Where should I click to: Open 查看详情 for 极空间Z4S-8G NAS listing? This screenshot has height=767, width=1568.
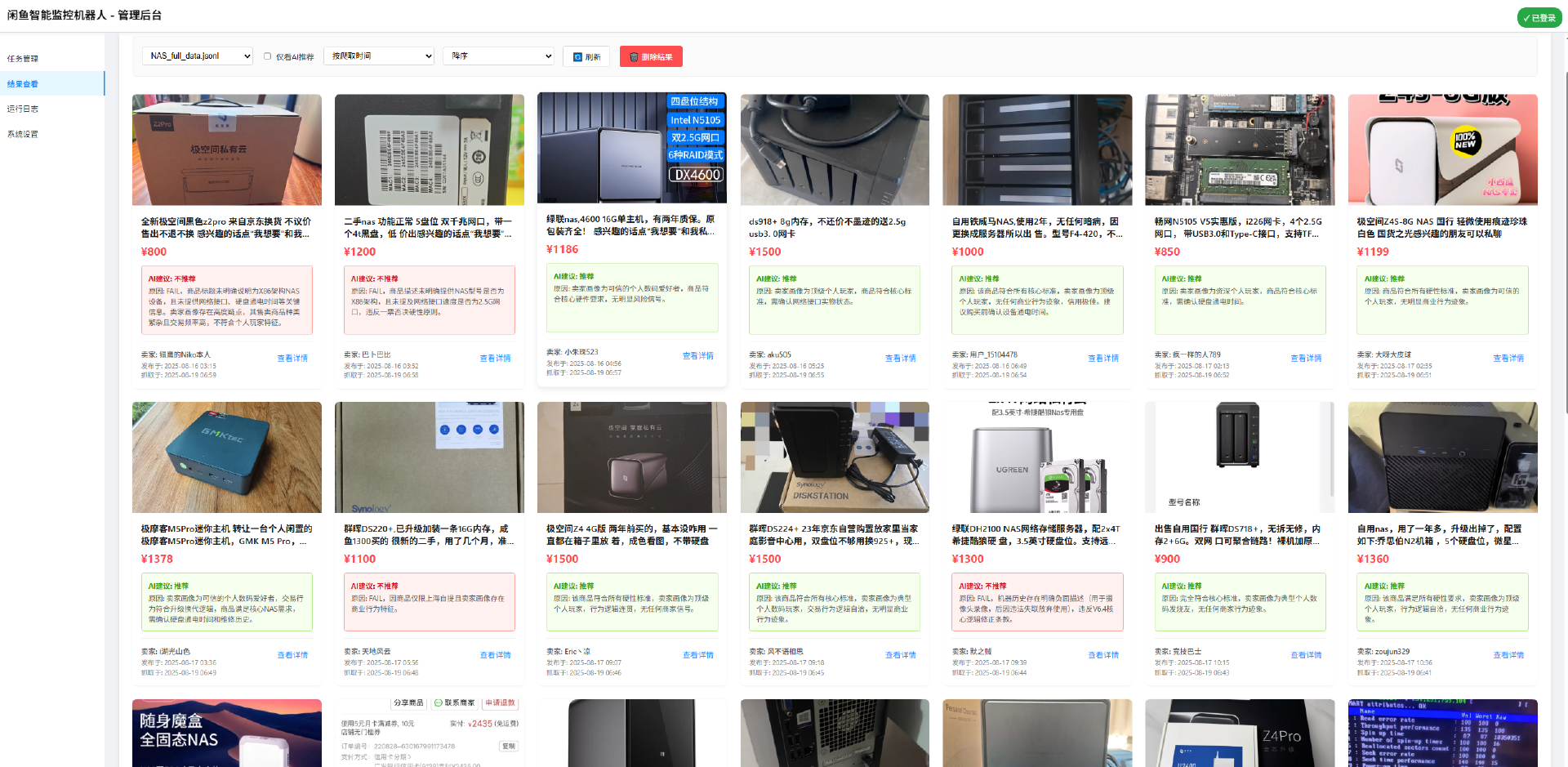[x=1508, y=359]
